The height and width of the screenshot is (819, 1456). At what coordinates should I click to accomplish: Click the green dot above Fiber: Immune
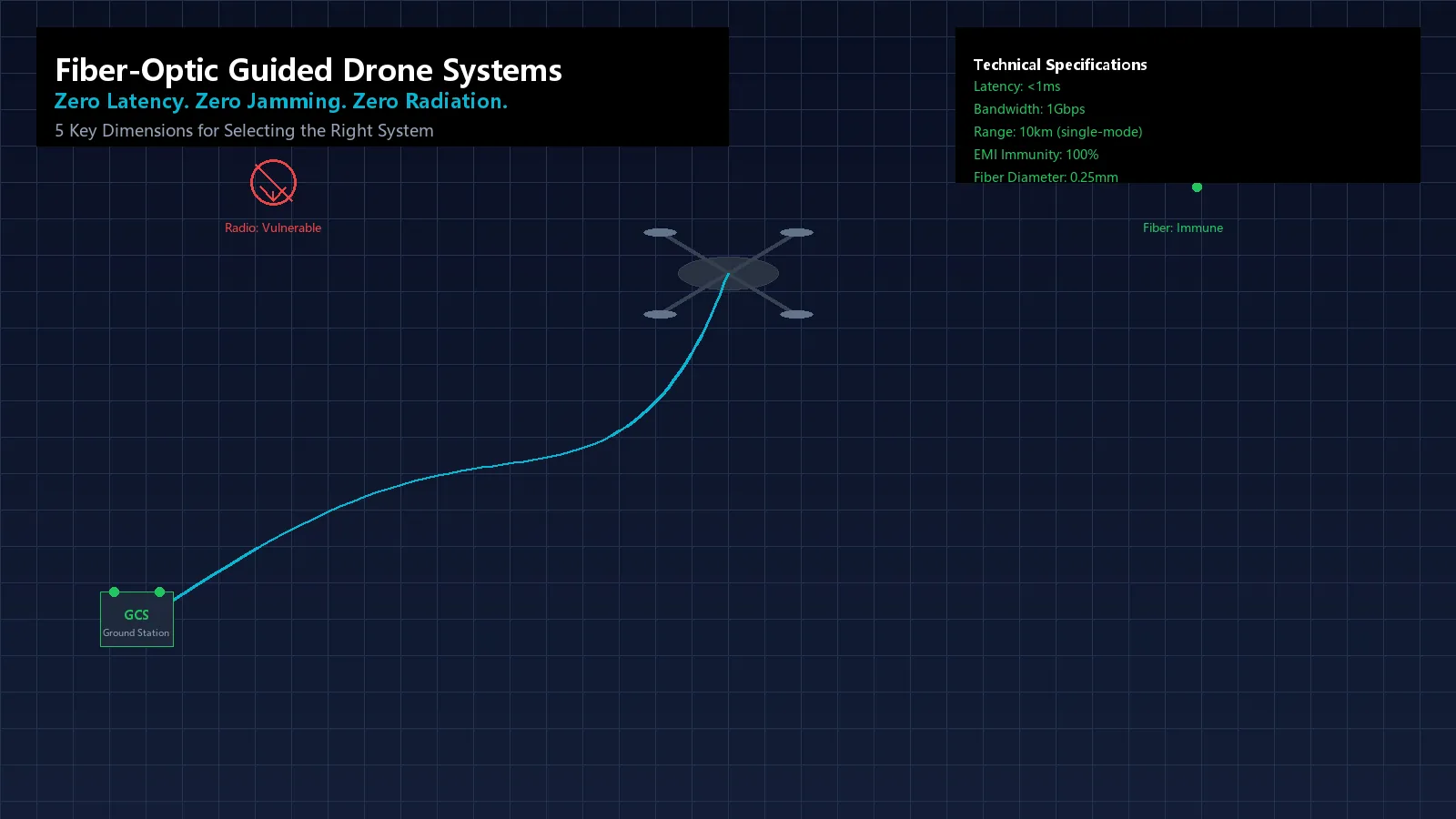pos(1197,187)
